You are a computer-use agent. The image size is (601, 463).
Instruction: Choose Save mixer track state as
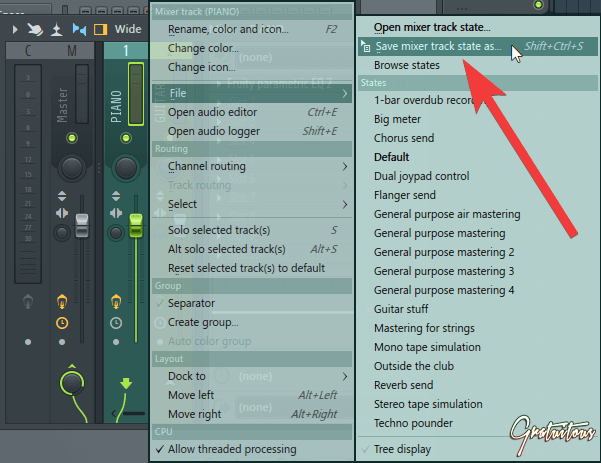coord(478,46)
